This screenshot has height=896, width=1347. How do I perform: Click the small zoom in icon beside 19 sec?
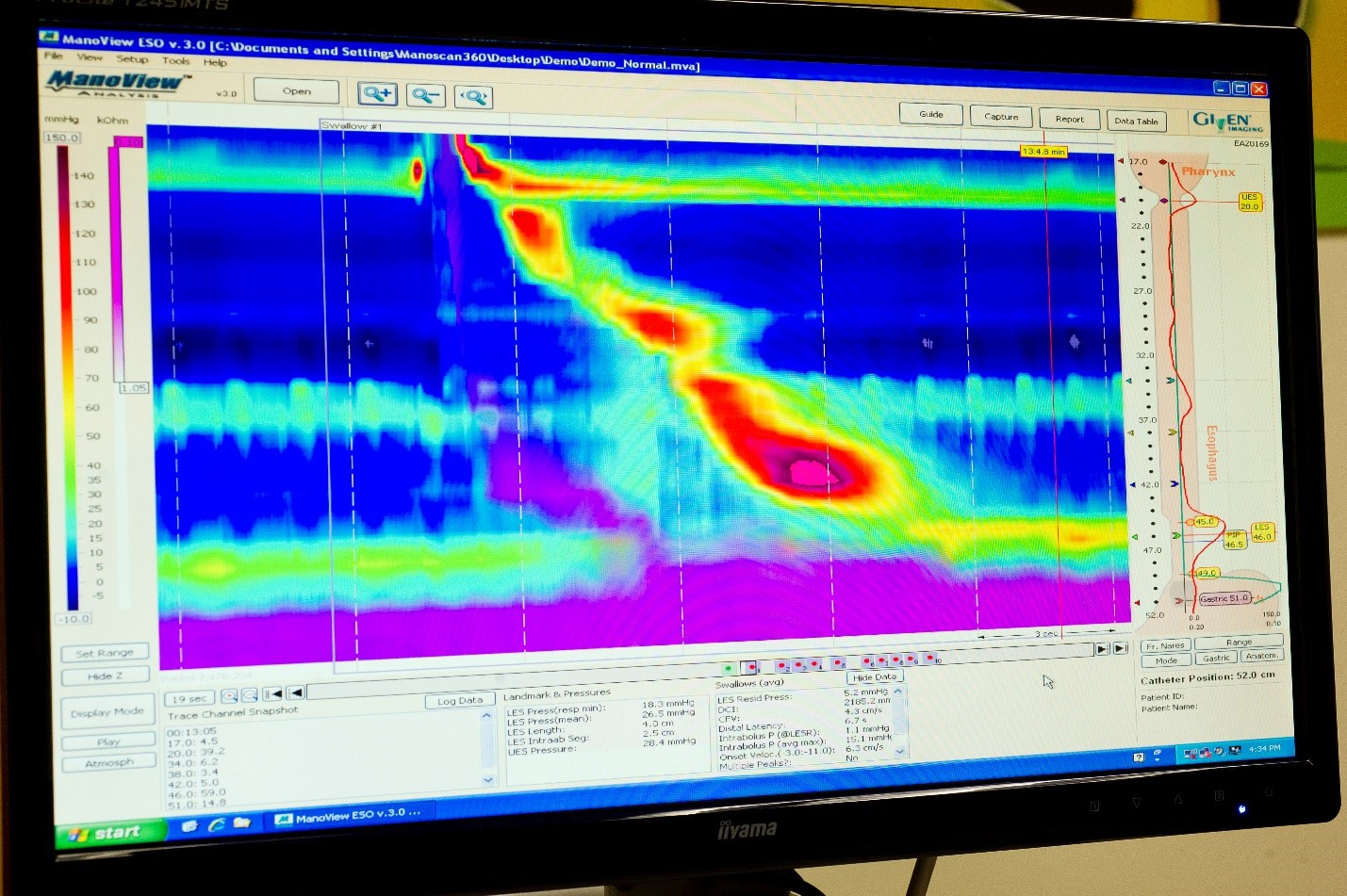click(x=229, y=696)
